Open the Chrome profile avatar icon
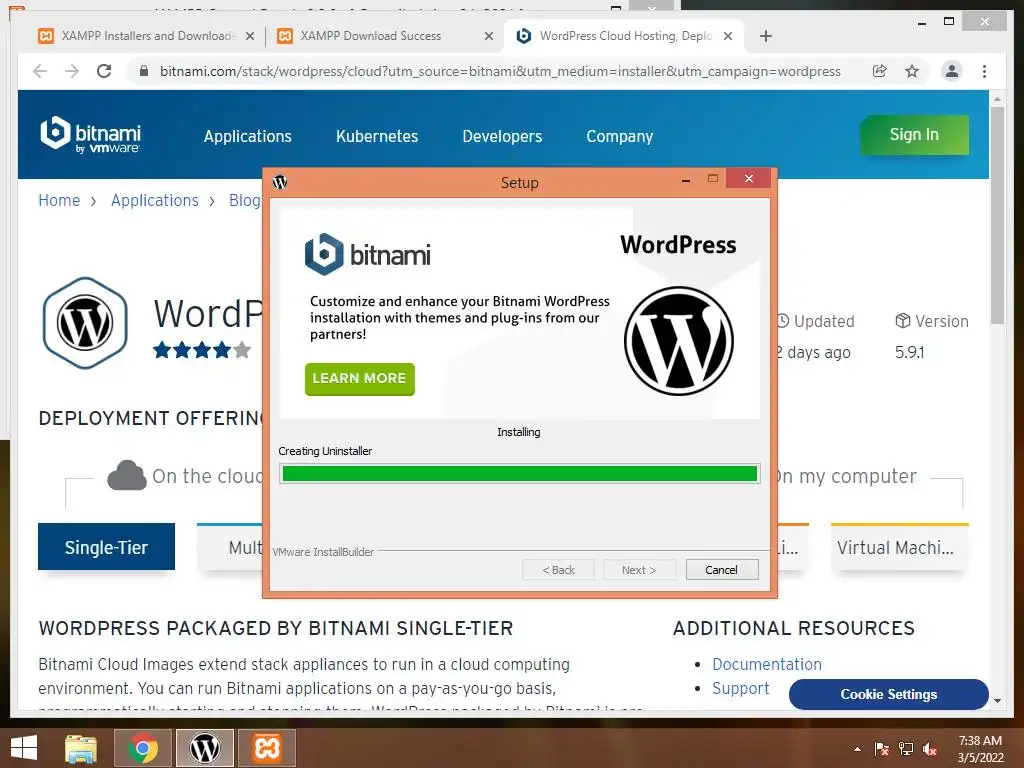Image resolution: width=1024 pixels, height=768 pixels. coord(952,71)
